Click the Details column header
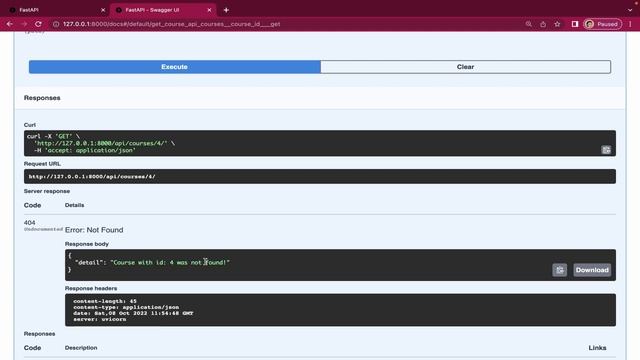Image resolution: width=640 pixels, height=360 pixels. click(x=75, y=205)
